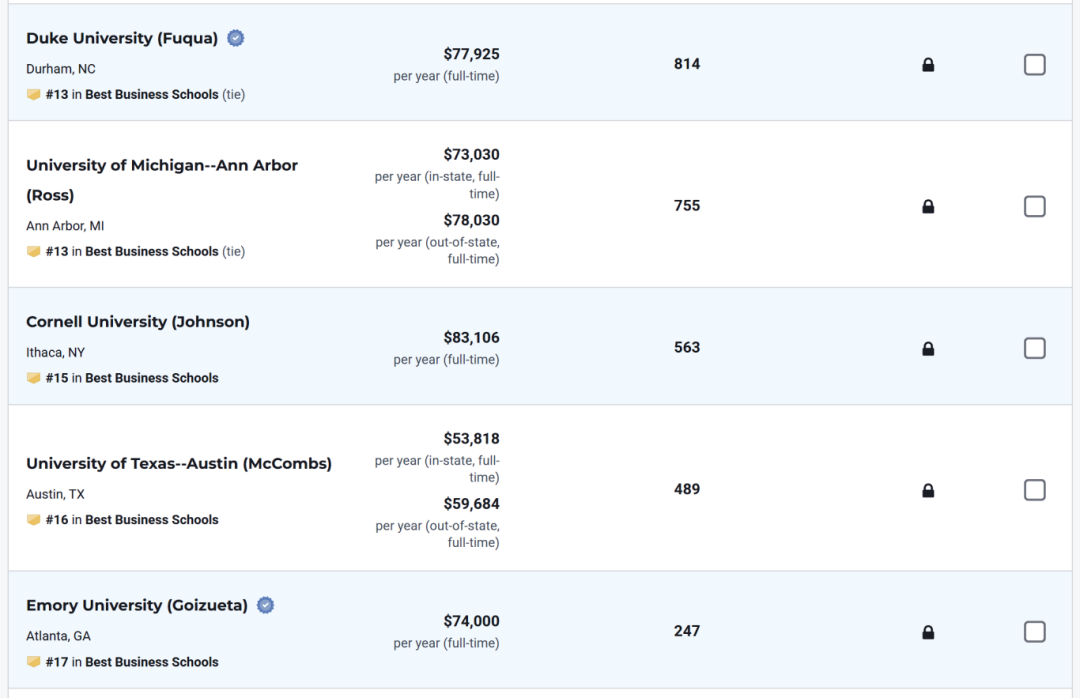Go to Cornell University (Johnson) profile
Screen dimensions: 1080x698
(138, 322)
